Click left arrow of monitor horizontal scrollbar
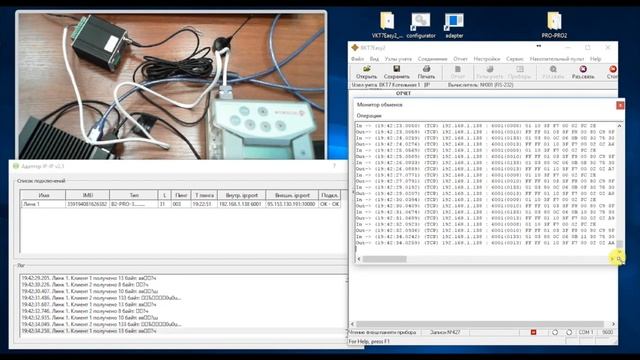640x360 pixels. tap(359, 259)
